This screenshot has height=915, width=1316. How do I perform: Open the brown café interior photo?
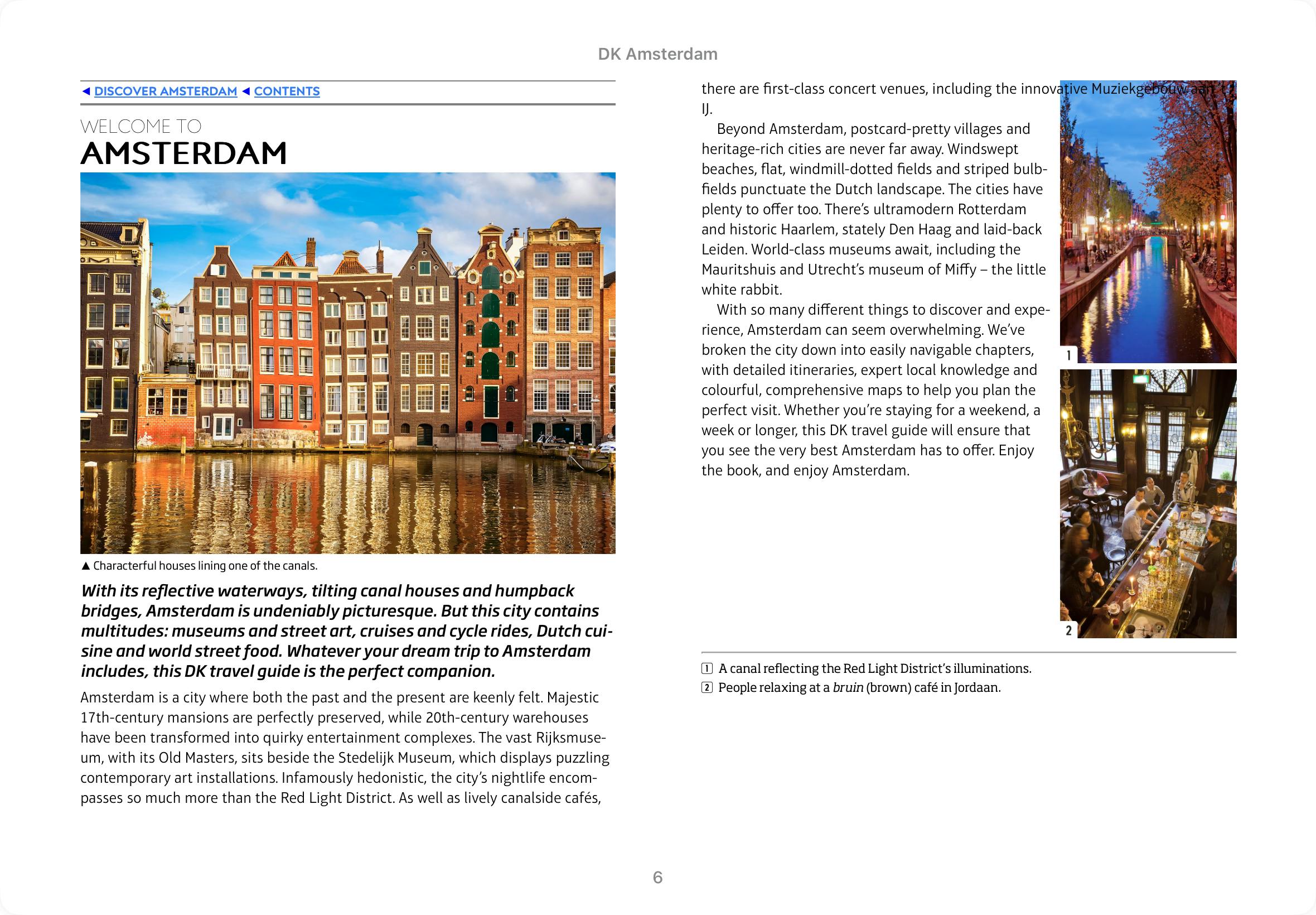tap(1148, 503)
